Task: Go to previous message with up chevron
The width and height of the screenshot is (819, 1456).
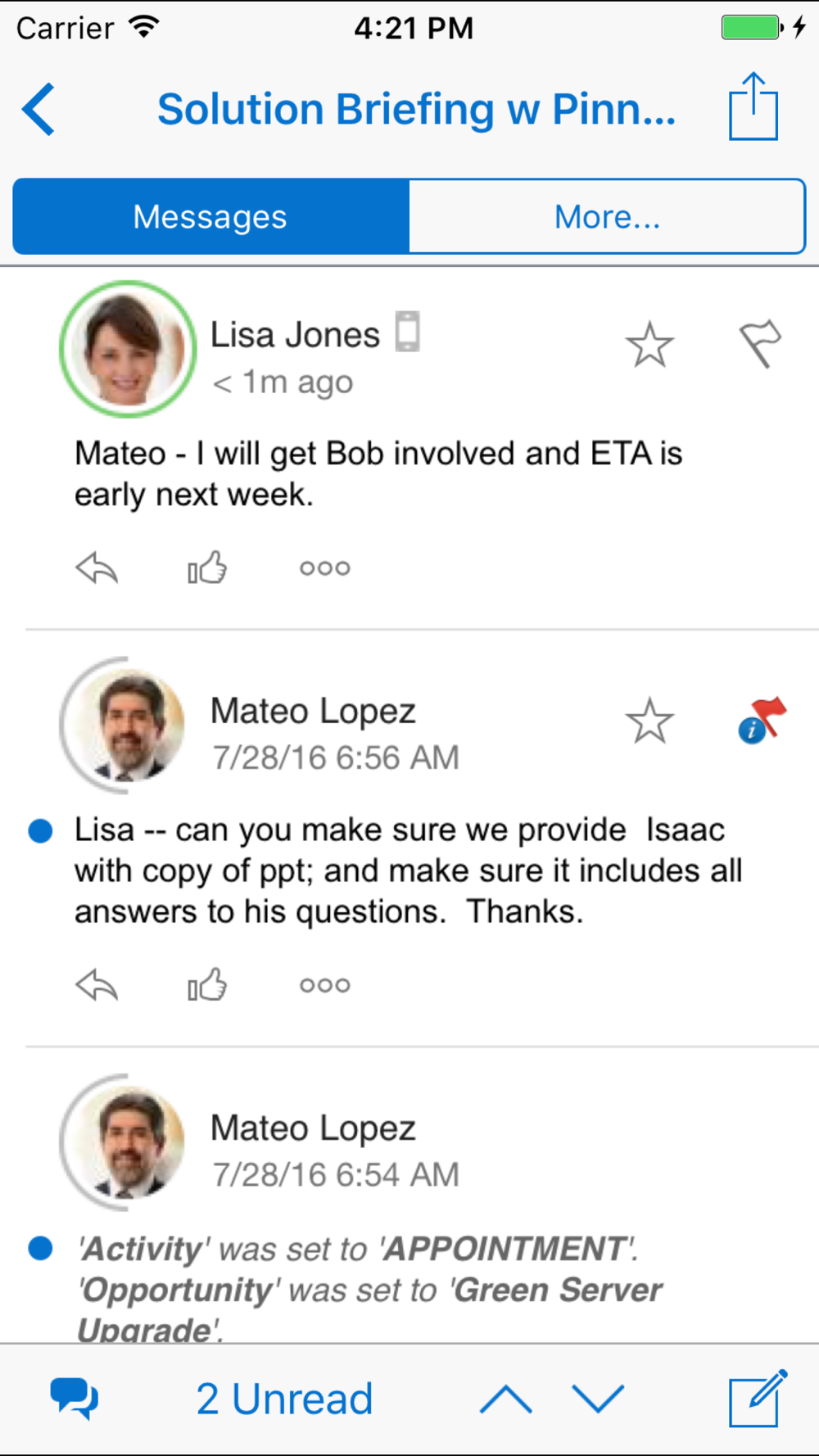Action: tap(505, 1399)
